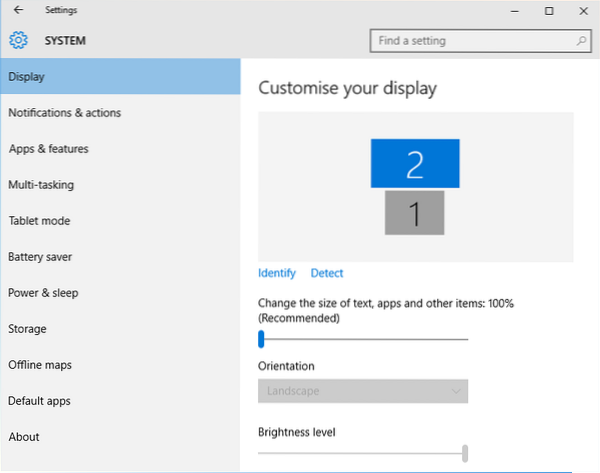Select monitor 1 in display layout
The image size is (600, 473).
(x=415, y=211)
